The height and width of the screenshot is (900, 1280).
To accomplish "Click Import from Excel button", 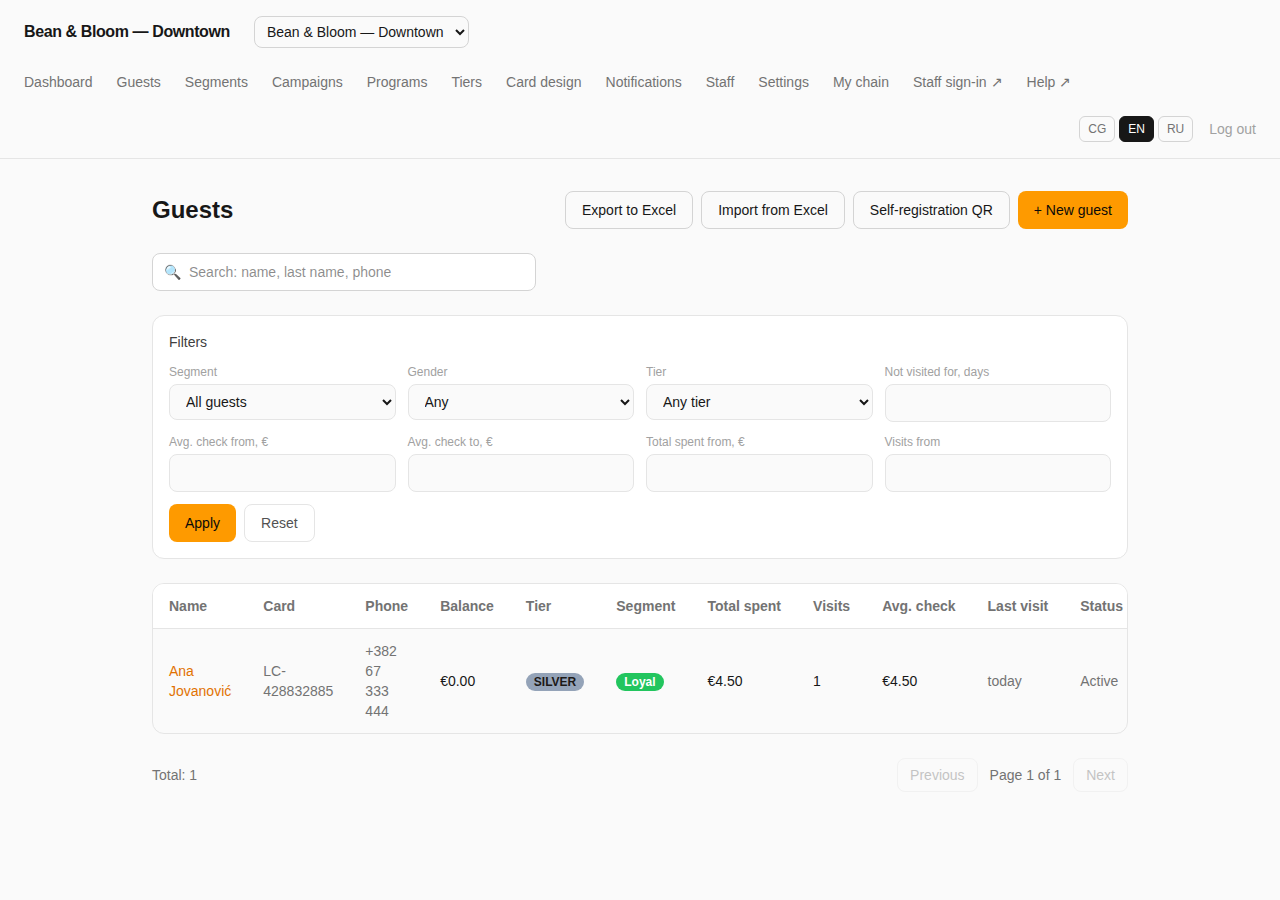I will coord(773,210).
